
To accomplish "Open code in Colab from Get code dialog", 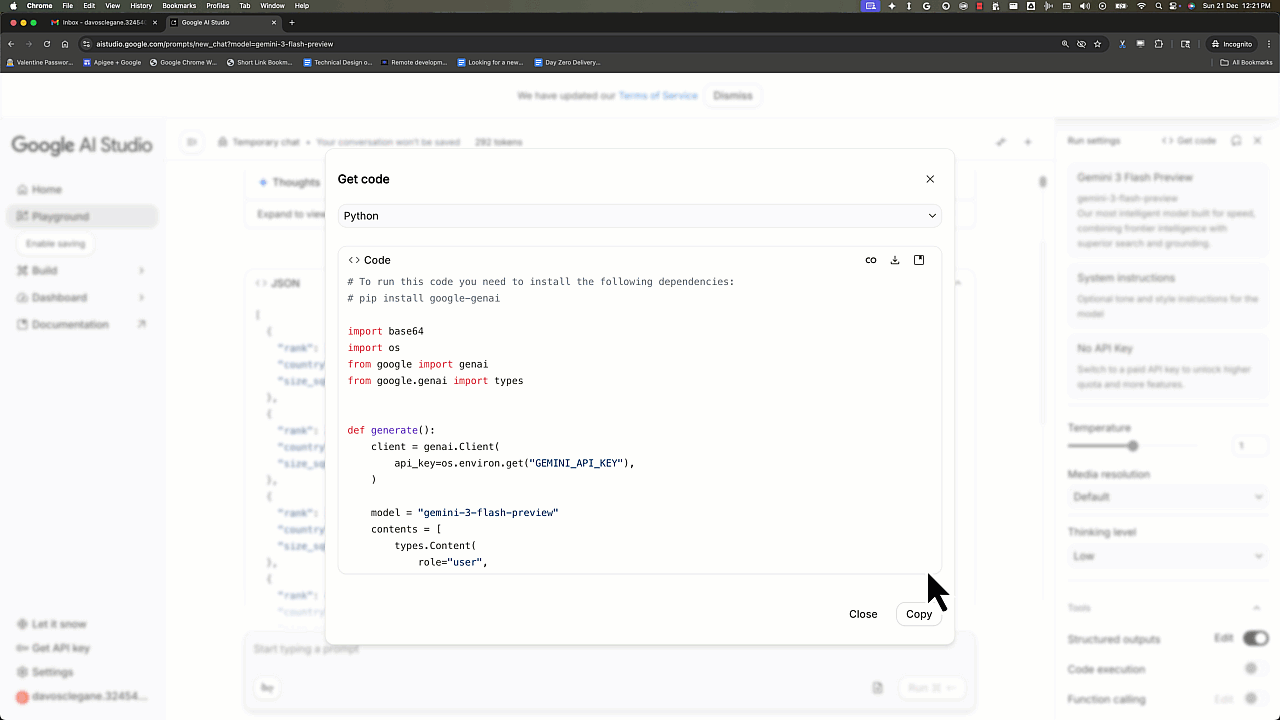I will (871, 260).
